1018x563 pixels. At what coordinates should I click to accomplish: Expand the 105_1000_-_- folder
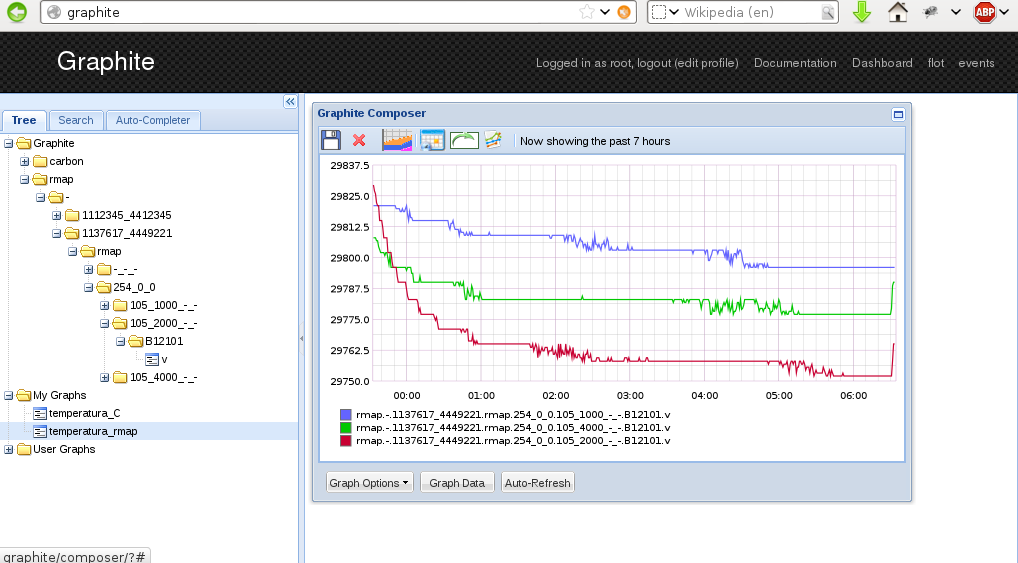(x=105, y=305)
